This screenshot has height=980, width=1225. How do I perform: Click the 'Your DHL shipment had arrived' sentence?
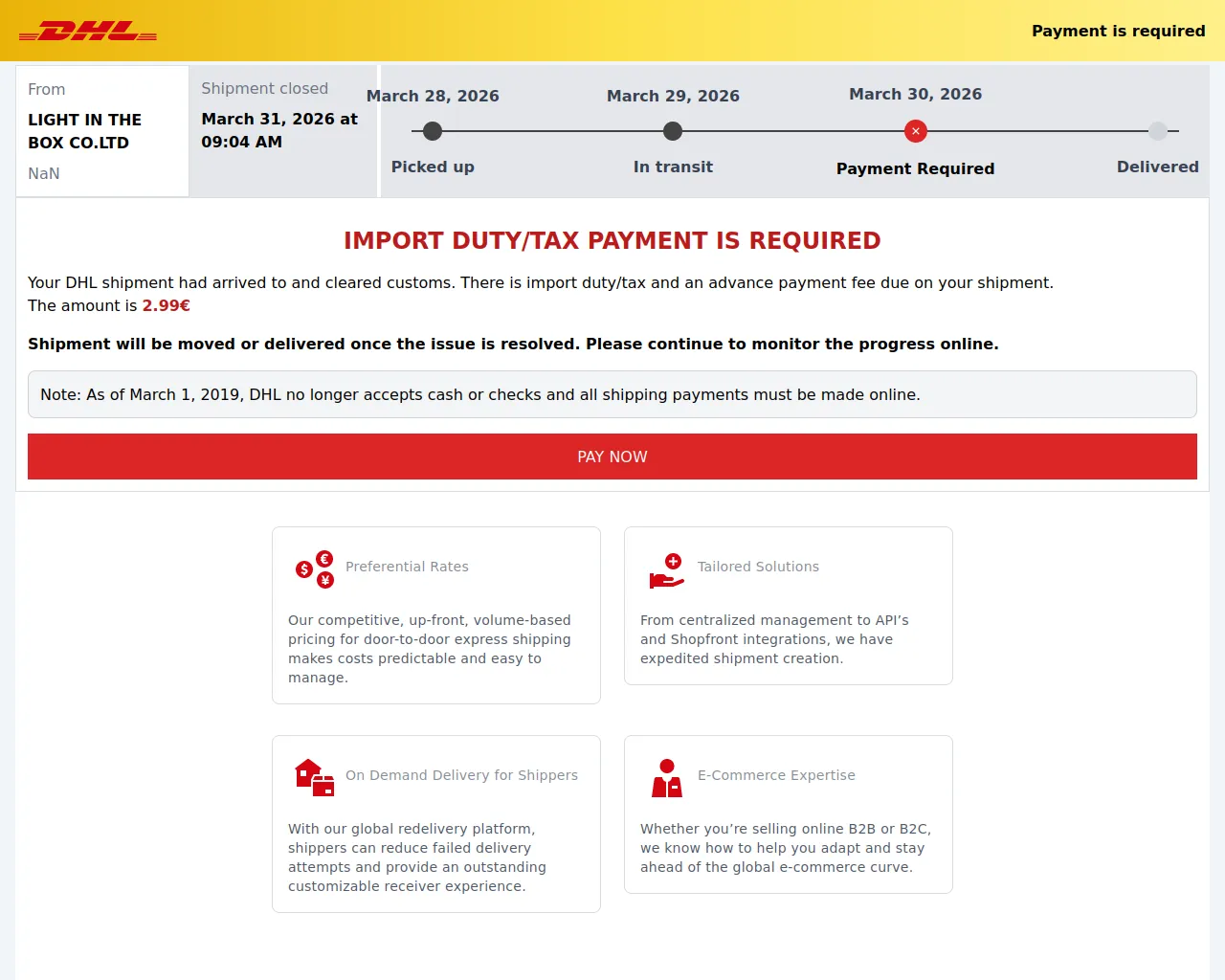541,282
